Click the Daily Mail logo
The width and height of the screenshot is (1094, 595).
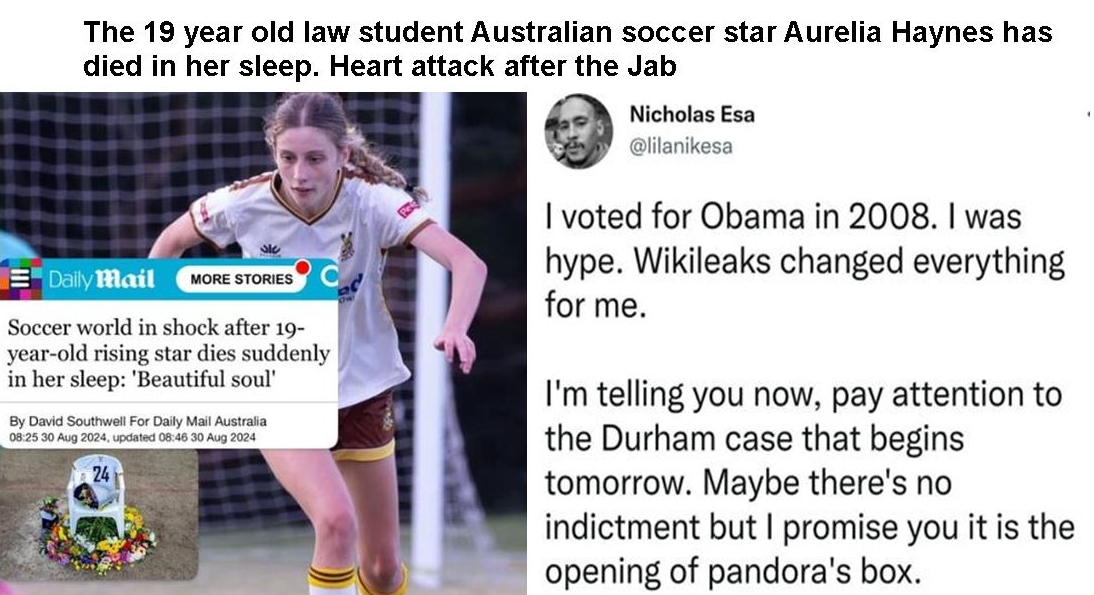pyautogui.click(x=101, y=279)
